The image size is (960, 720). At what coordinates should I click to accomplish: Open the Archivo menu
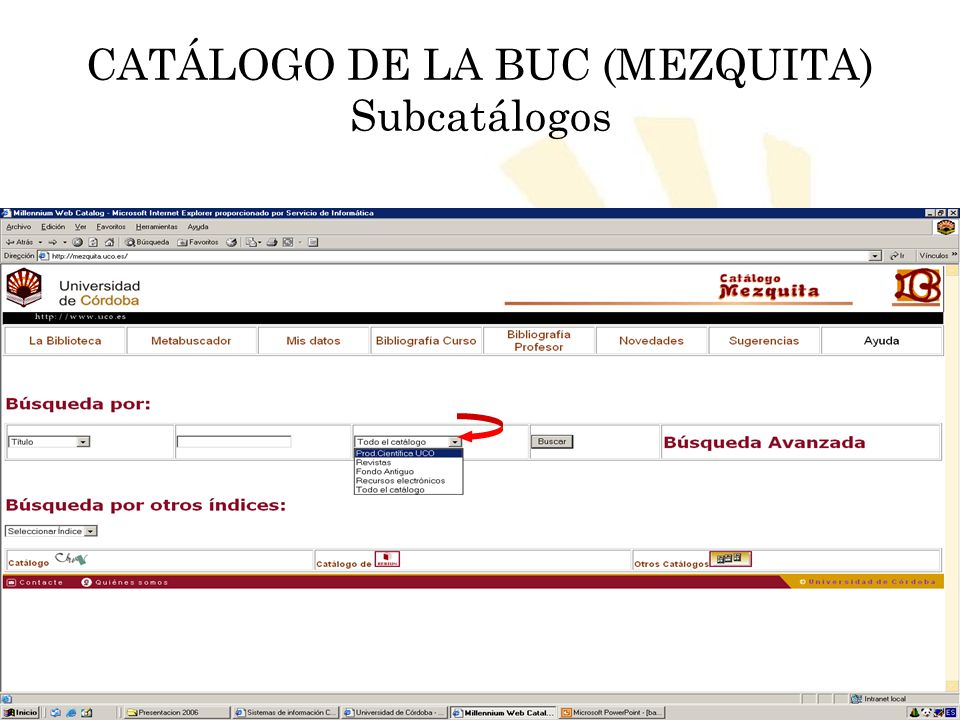pyautogui.click(x=18, y=227)
